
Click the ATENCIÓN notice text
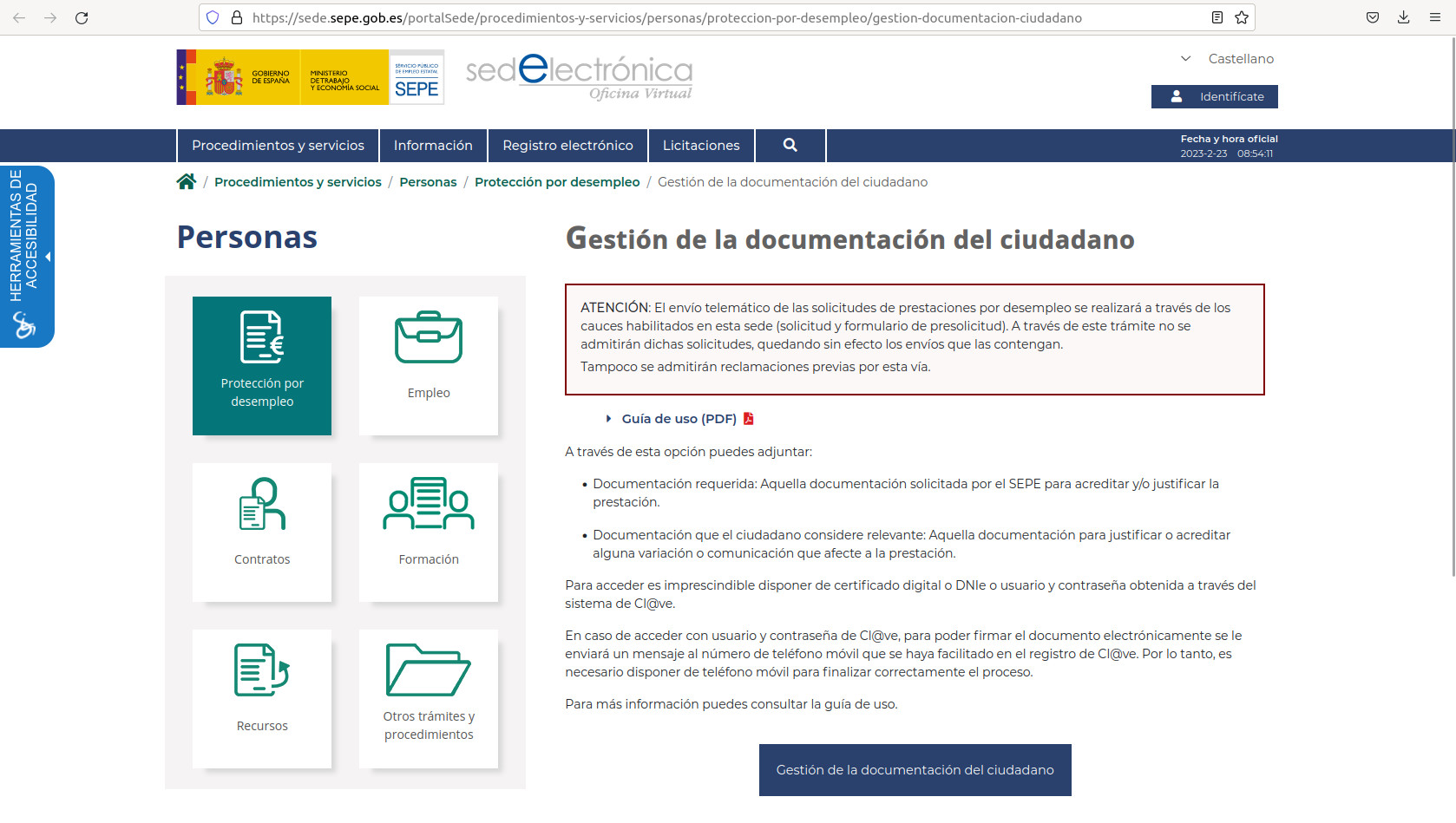[915, 339]
